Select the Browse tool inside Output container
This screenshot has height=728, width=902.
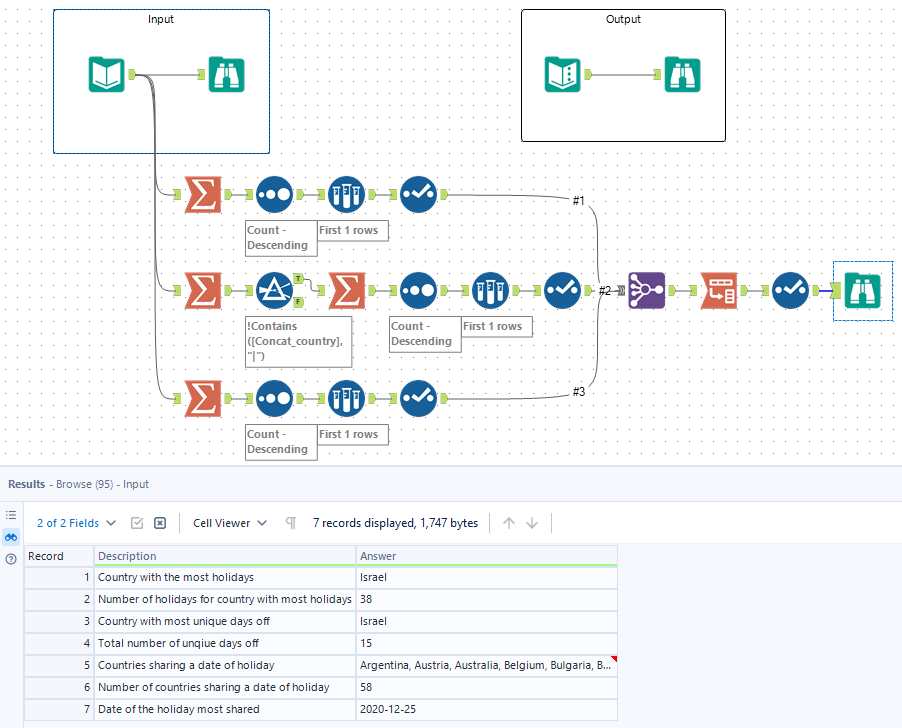coord(682,74)
